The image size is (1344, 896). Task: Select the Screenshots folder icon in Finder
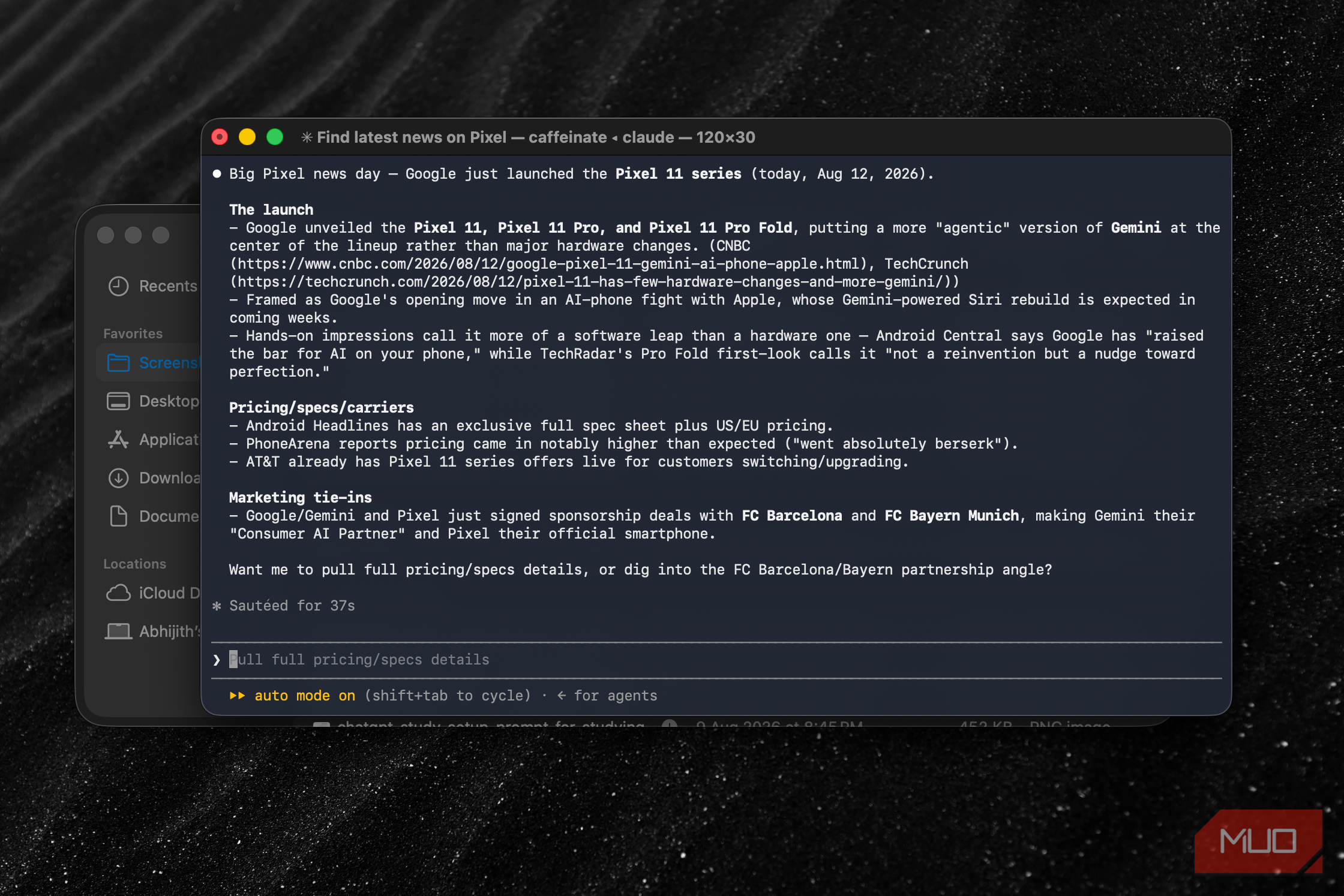point(118,362)
